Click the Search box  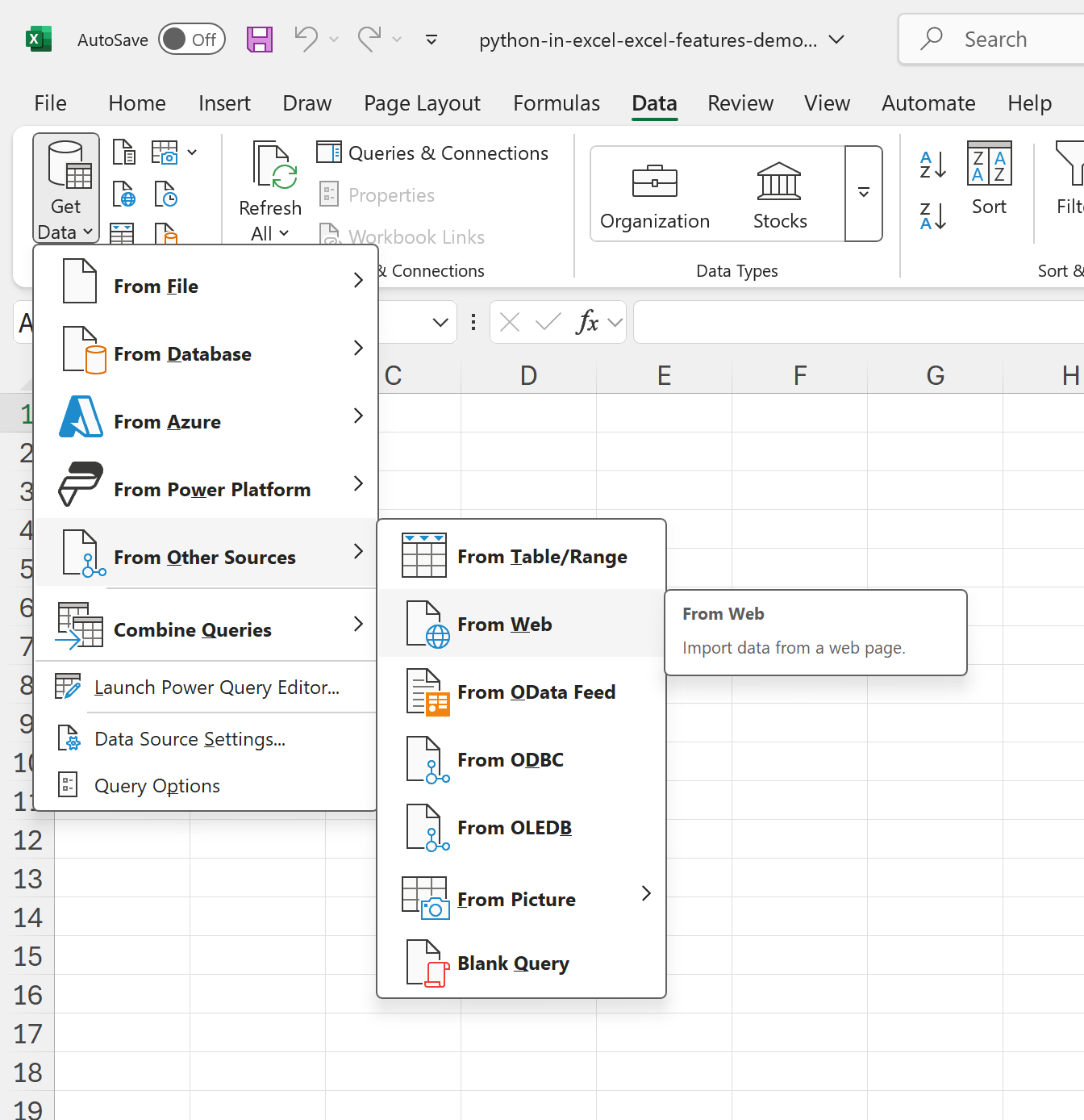click(x=995, y=40)
